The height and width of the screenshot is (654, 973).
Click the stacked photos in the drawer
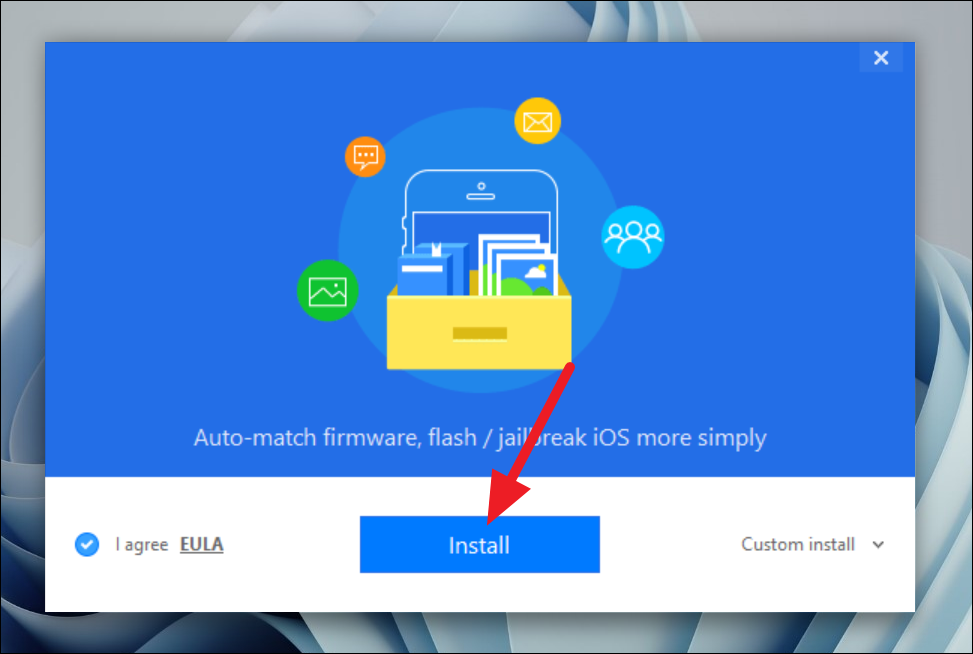[518, 265]
